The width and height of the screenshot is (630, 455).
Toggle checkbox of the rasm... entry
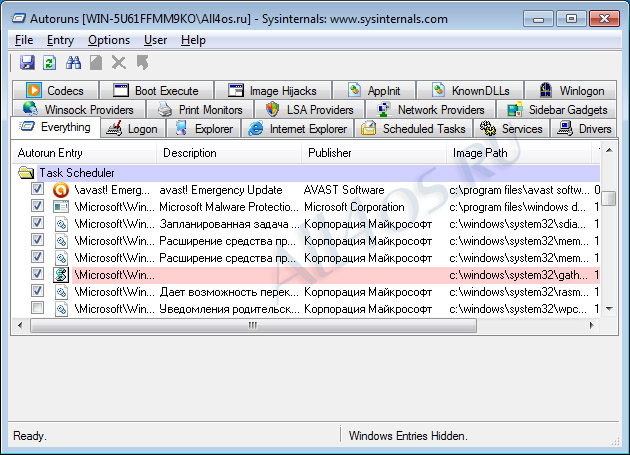coord(37,291)
